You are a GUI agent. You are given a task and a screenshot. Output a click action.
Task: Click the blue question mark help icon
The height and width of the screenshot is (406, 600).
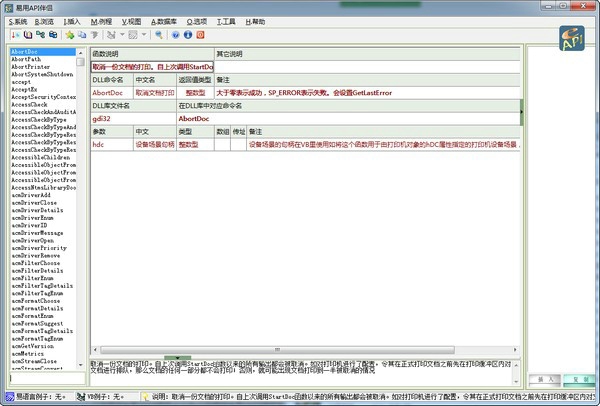click(175, 34)
